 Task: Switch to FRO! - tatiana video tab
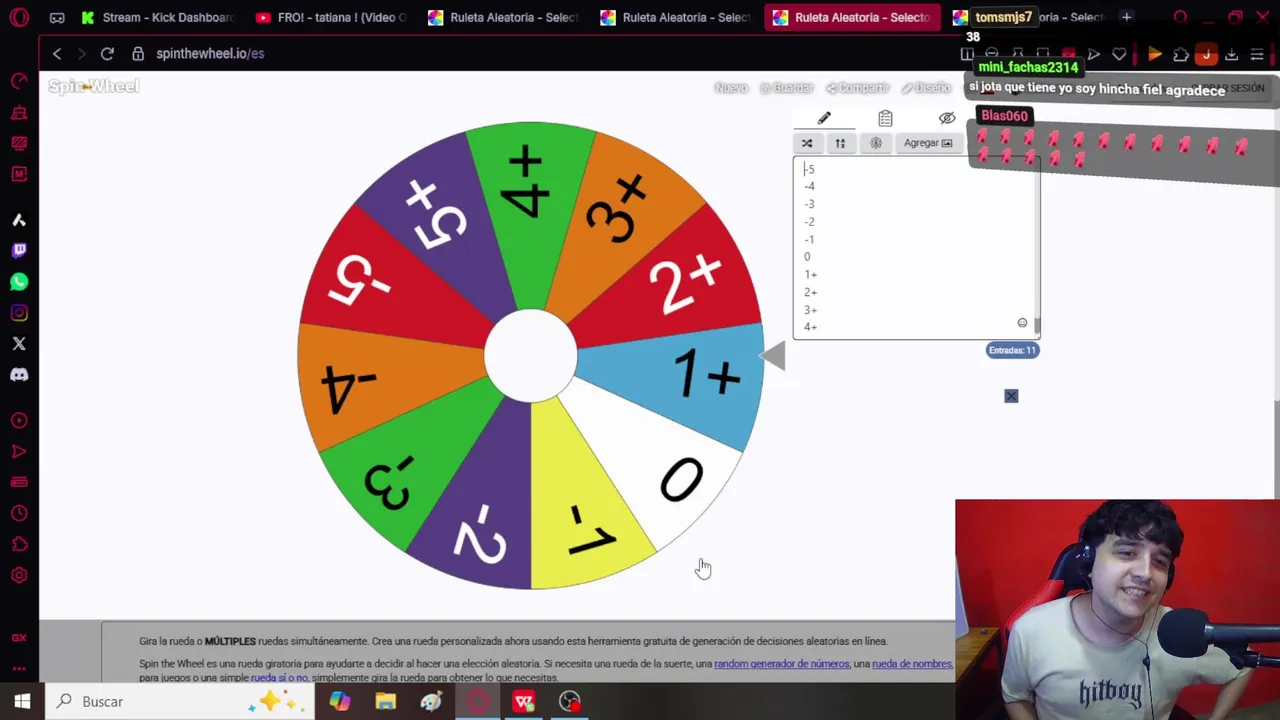(x=331, y=17)
